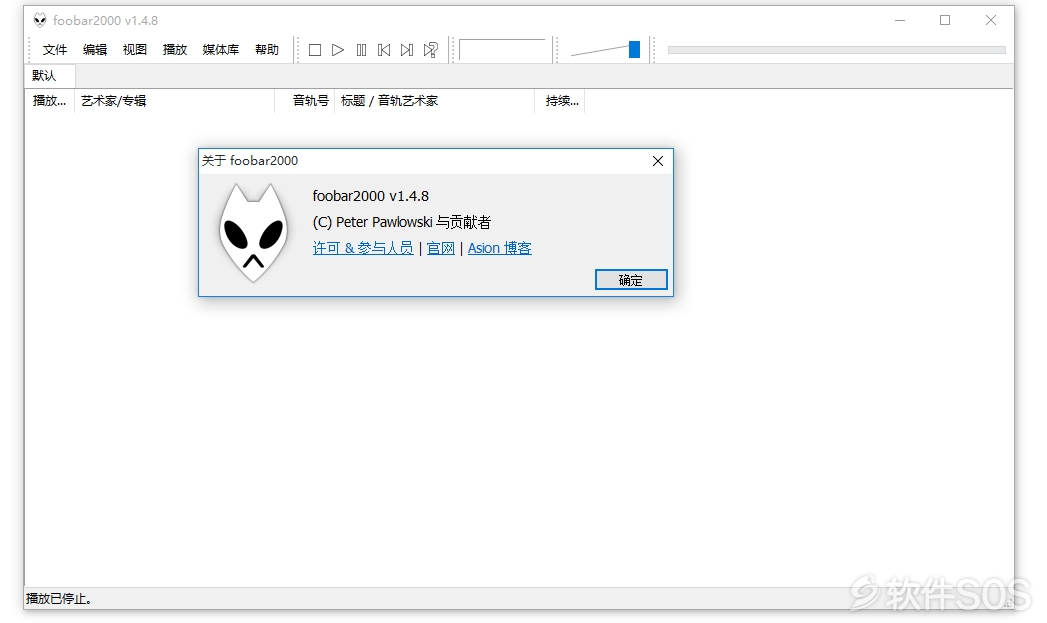
Task: Open the 帮助 menu
Action: click(x=266, y=49)
